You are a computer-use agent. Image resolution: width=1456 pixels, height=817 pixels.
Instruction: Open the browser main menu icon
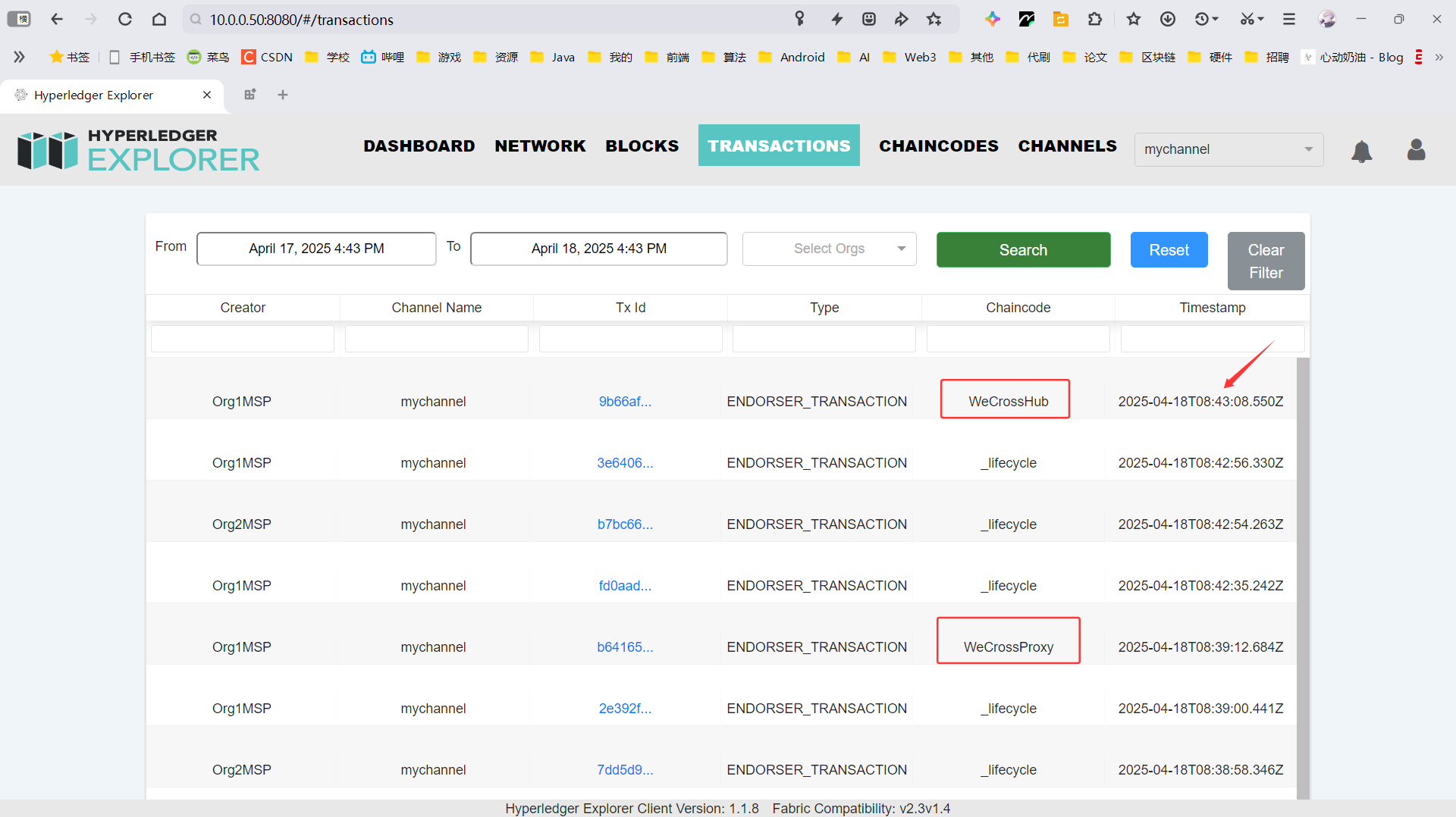click(x=1289, y=19)
